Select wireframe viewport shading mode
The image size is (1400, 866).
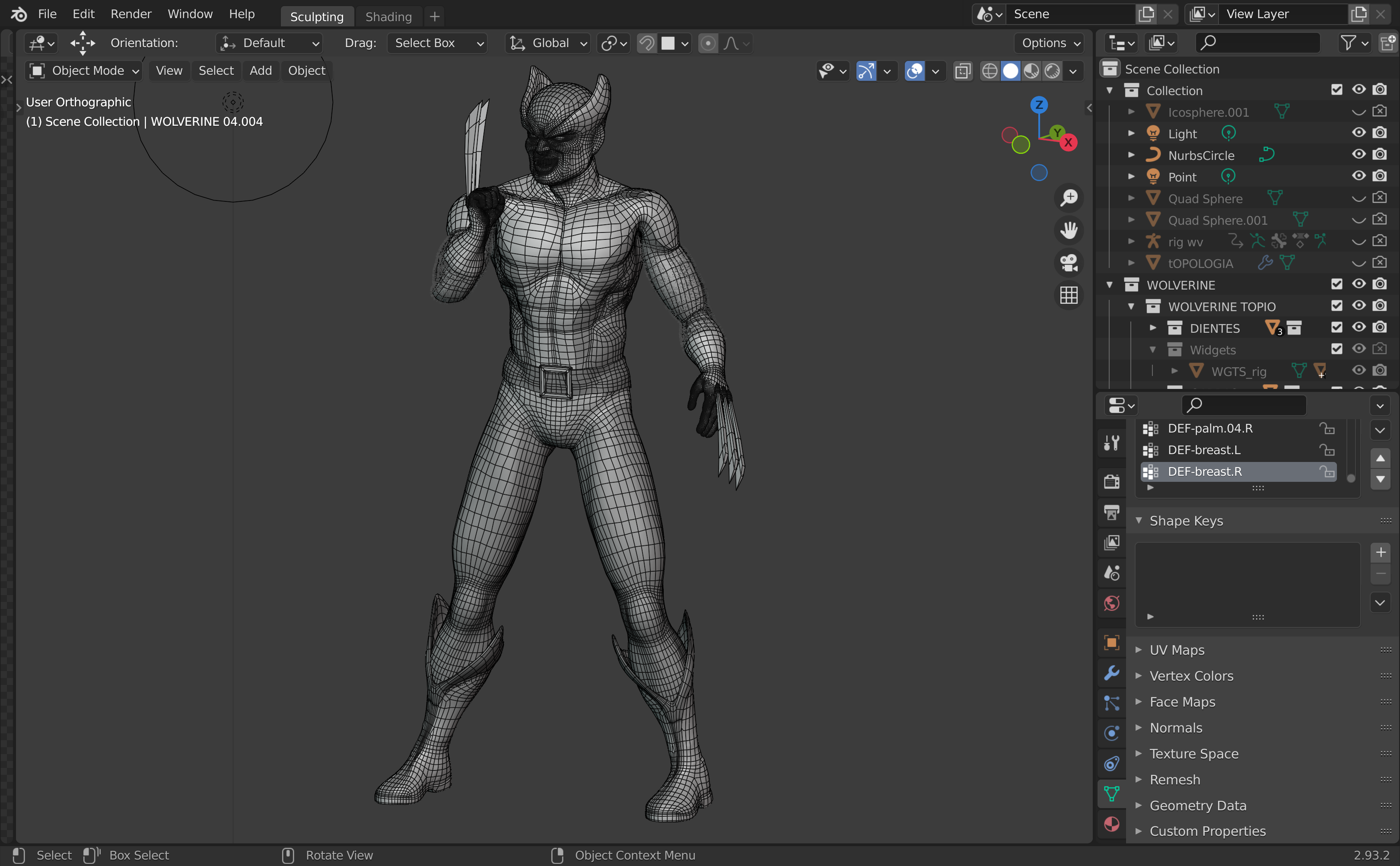point(990,71)
